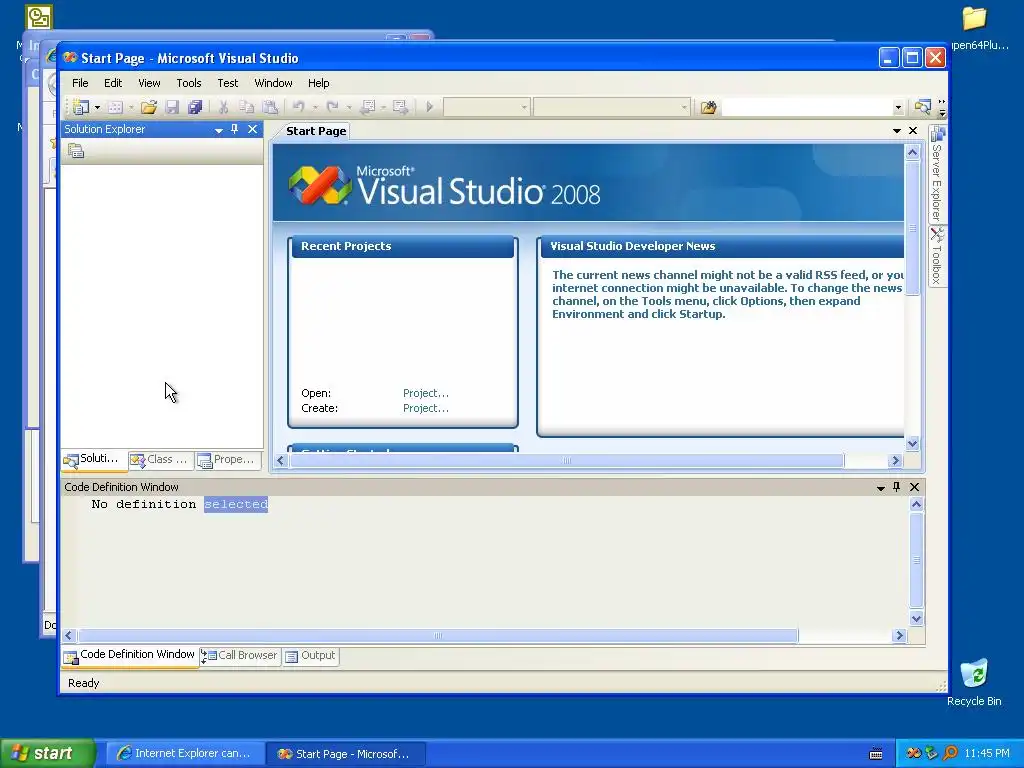This screenshot has width=1024, height=768.
Task: Click the Add New Item toolbar icon
Action: (x=115, y=107)
